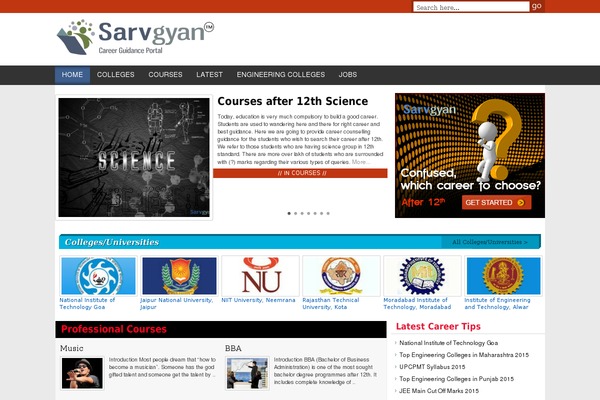
Task: Click the Sarvgyan logo
Action: (135, 37)
